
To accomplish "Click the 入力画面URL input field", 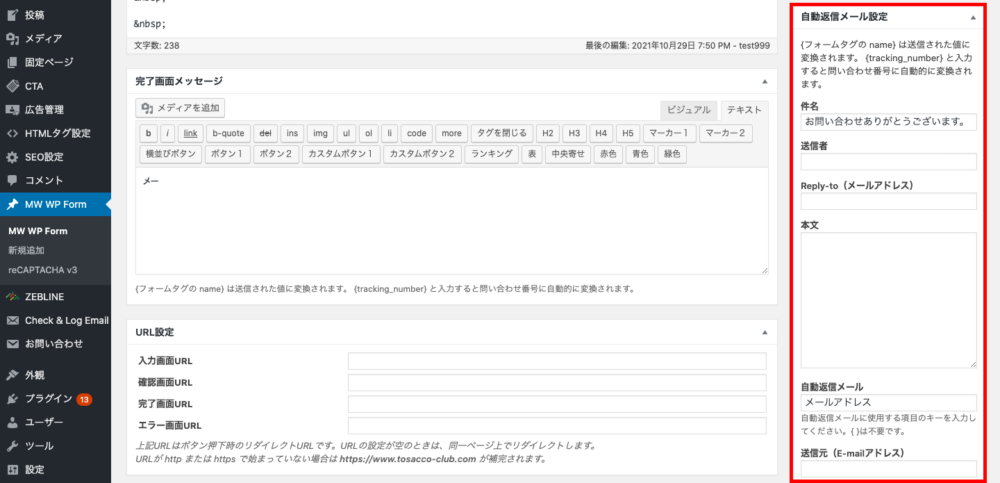I will [x=556, y=361].
